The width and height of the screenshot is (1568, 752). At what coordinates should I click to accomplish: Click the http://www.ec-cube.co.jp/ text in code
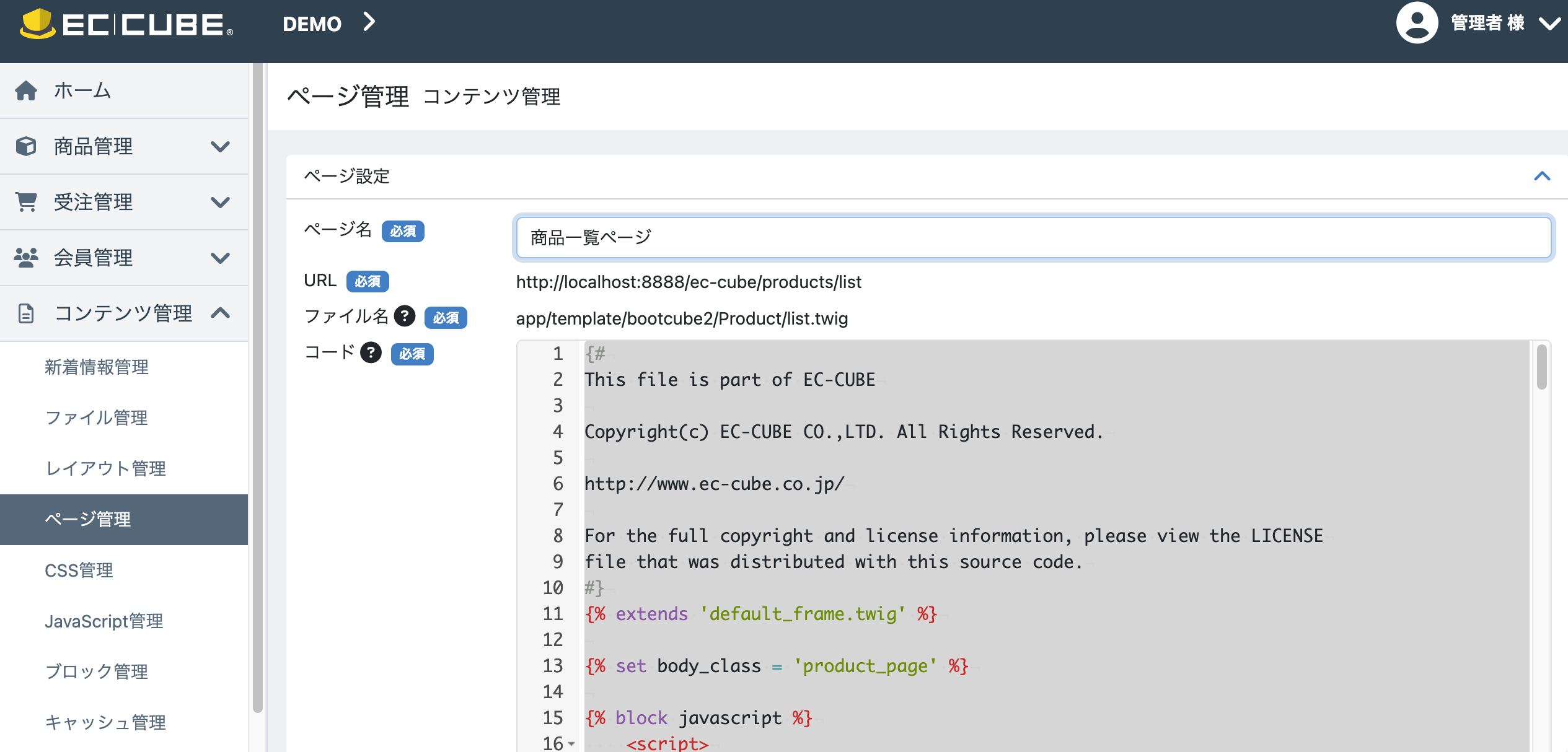[714, 484]
